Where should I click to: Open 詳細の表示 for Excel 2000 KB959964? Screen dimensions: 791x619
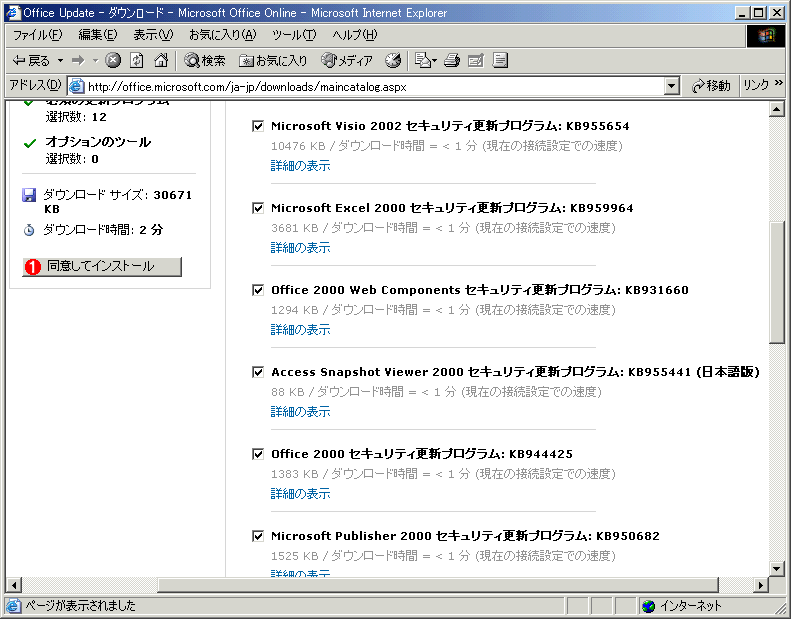tap(301, 248)
